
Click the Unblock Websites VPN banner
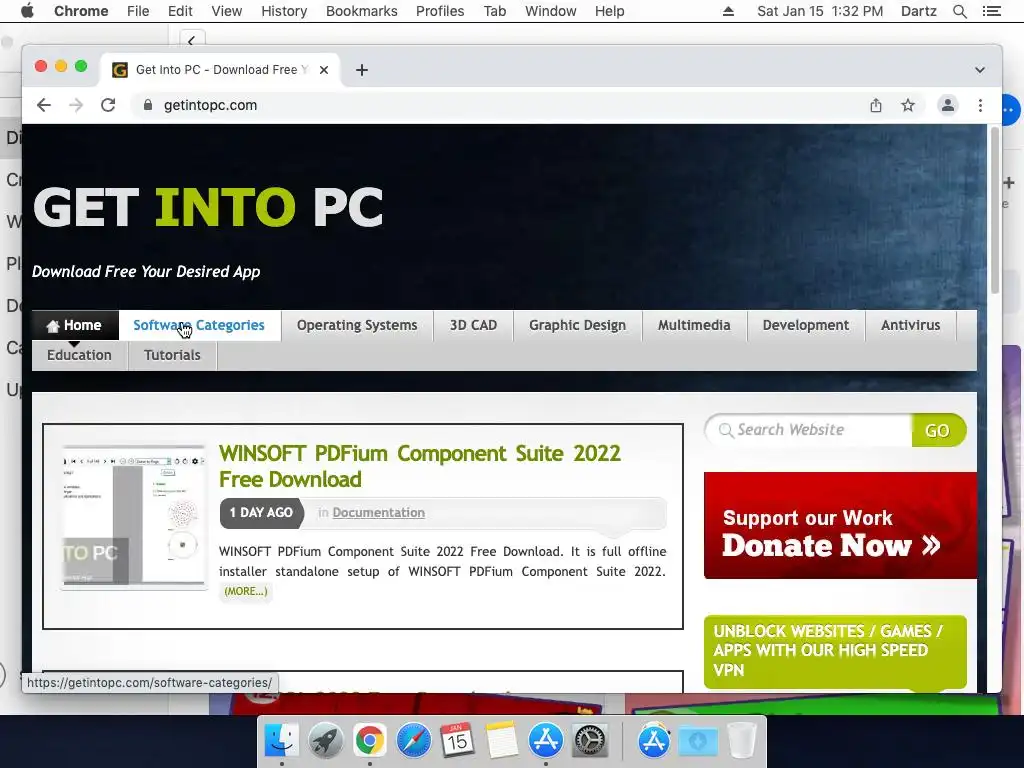[835, 651]
